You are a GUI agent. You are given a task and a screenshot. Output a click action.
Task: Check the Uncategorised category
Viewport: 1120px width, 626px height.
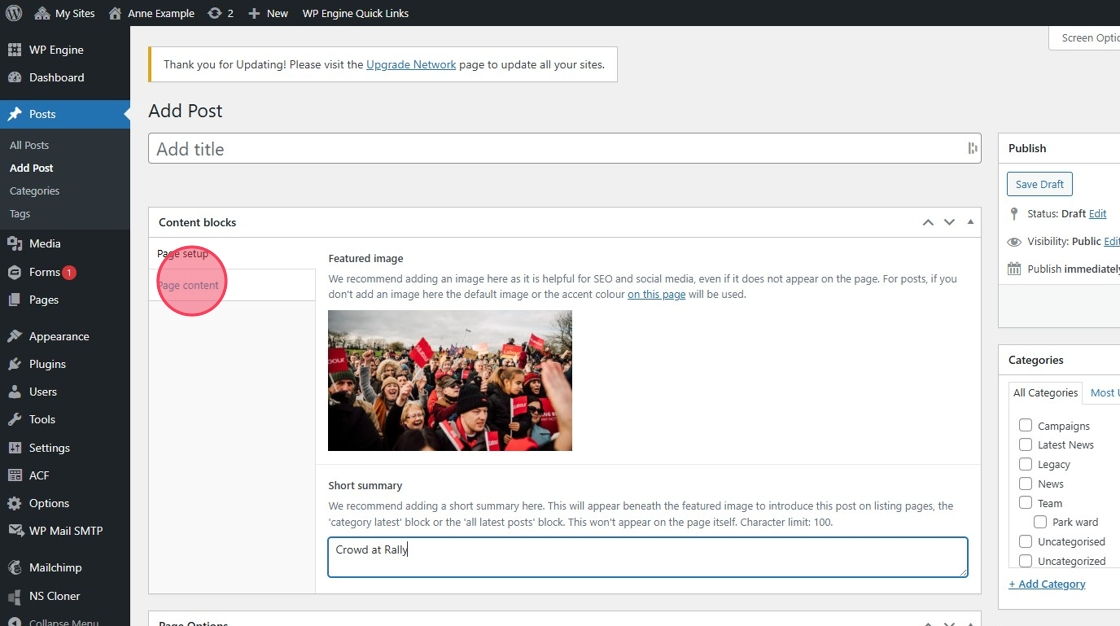coord(1025,541)
